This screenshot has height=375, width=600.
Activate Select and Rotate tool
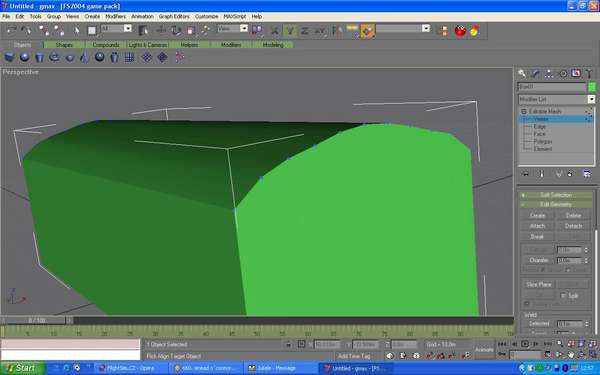point(176,30)
